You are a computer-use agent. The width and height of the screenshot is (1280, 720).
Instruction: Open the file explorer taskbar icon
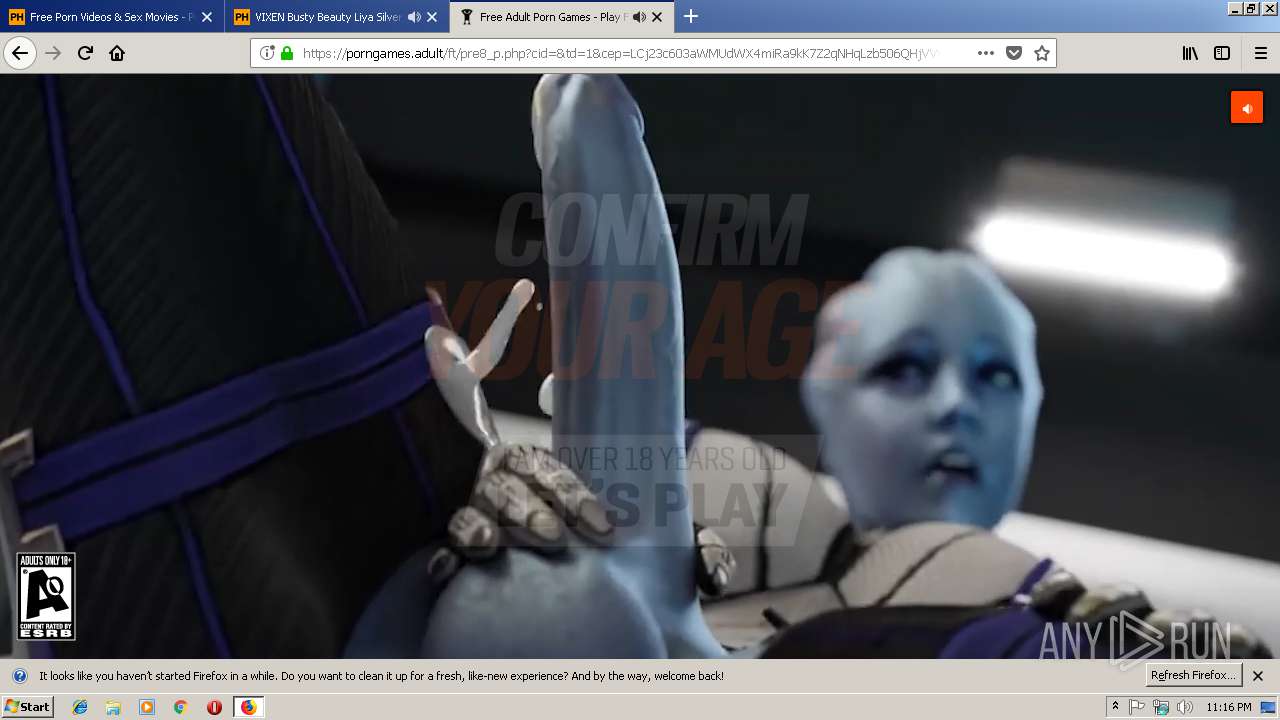click(113, 707)
